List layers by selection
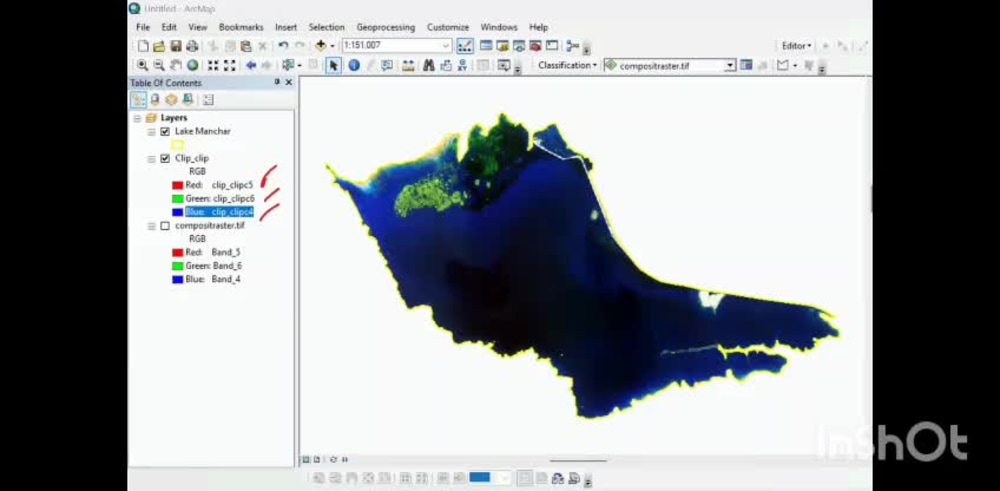The height and width of the screenshot is (491, 1000). tap(188, 99)
